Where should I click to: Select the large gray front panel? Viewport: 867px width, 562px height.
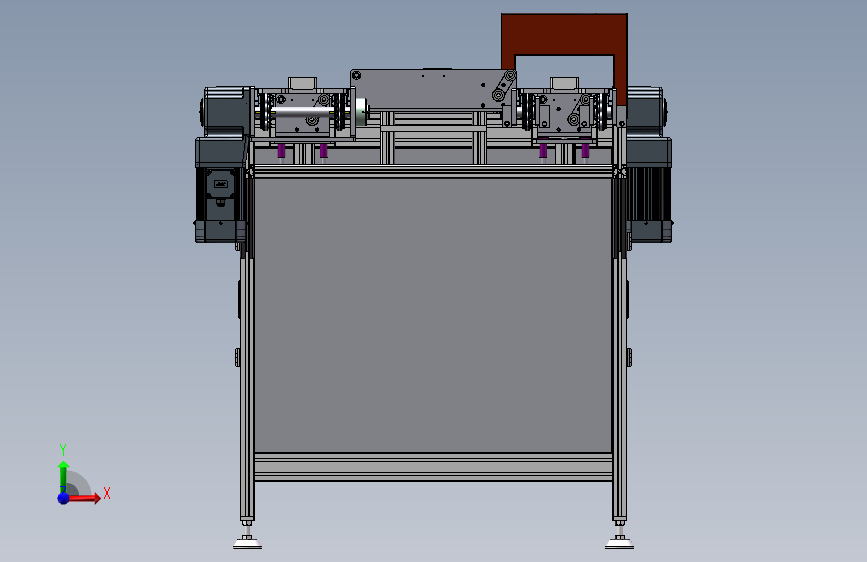coord(433,315)
